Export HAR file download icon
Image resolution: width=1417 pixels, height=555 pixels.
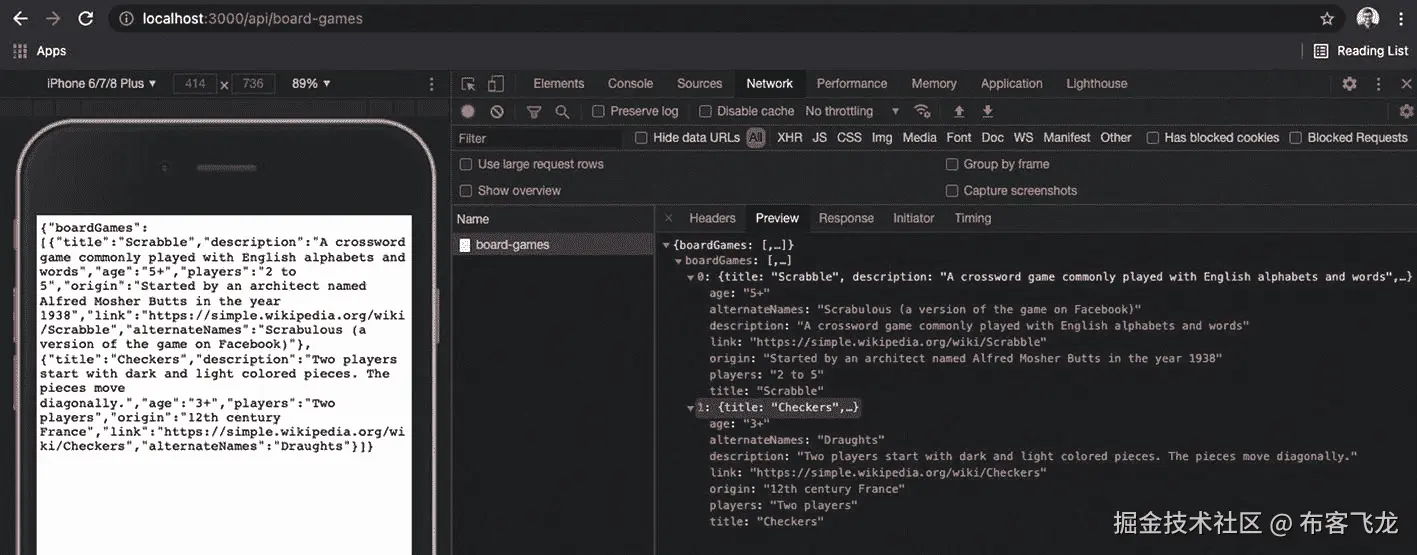tap(987, 111)
